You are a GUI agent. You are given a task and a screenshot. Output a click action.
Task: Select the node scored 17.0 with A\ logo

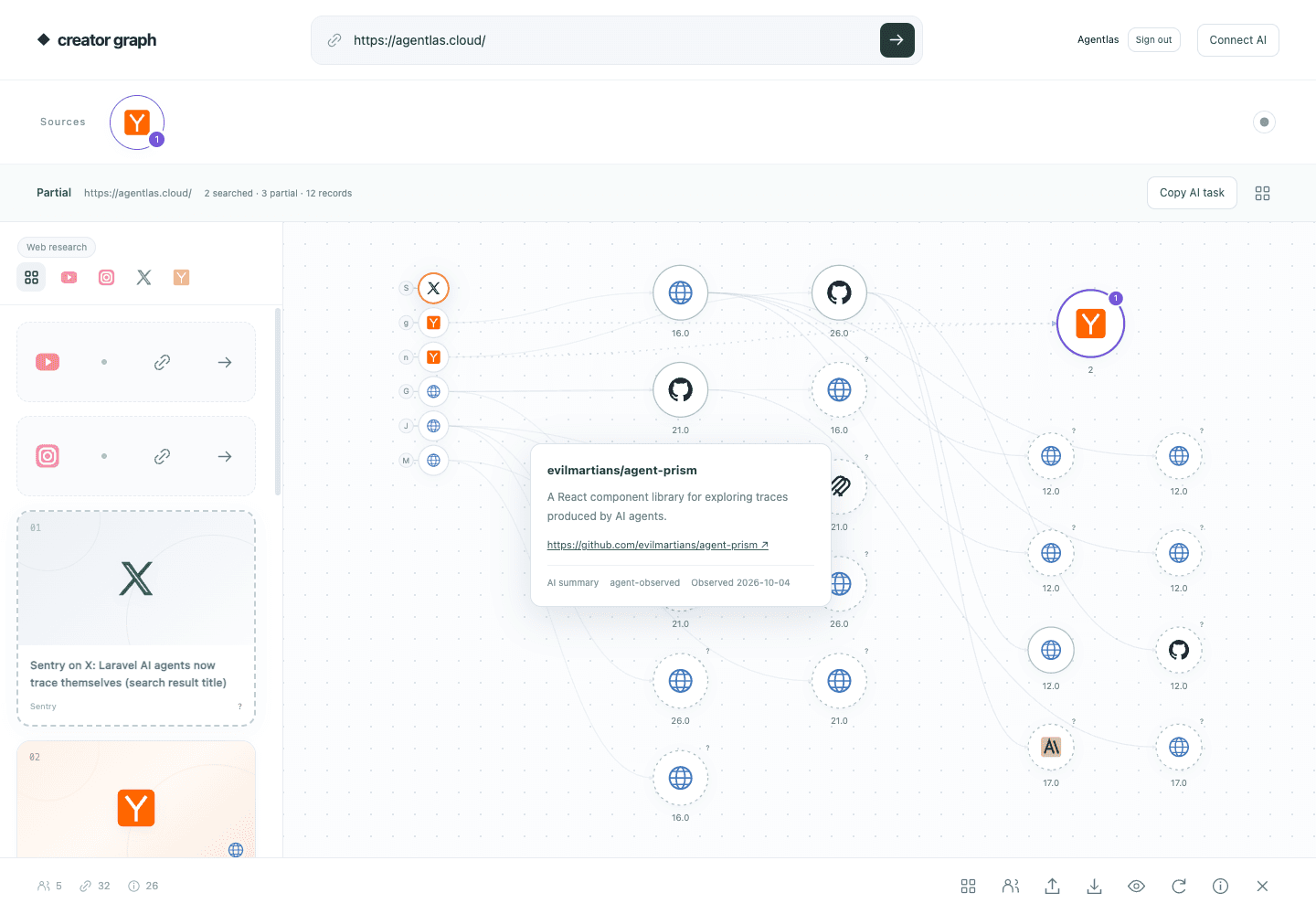click(1051, 748)
